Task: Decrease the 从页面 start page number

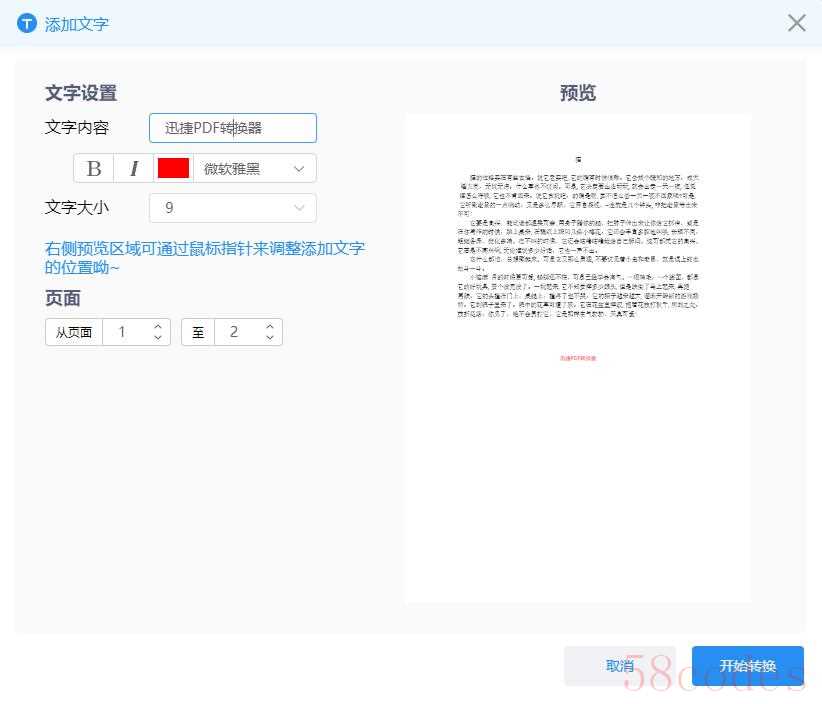Action: (x=158, y=338)
